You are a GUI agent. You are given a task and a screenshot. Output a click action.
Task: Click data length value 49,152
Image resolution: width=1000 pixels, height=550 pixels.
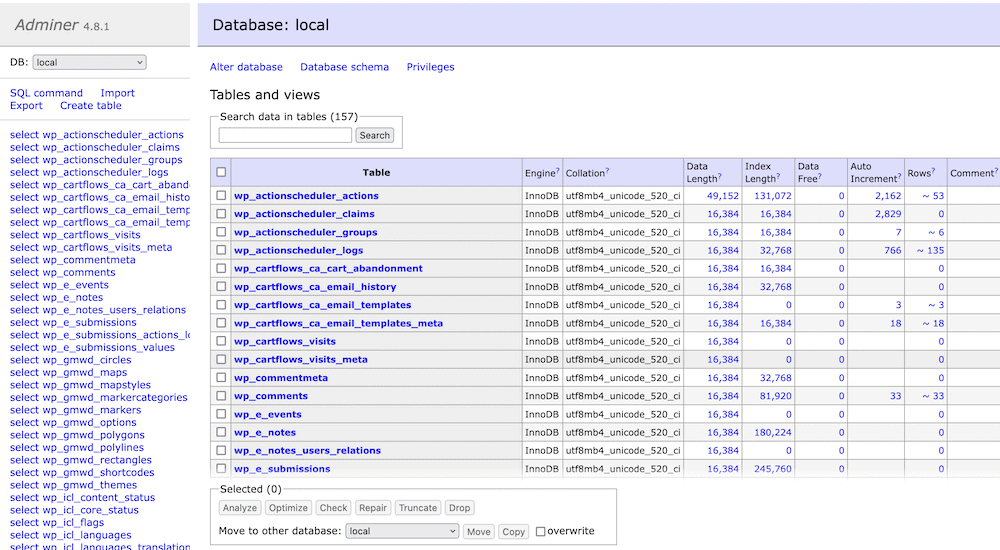[x=723, y=196]
